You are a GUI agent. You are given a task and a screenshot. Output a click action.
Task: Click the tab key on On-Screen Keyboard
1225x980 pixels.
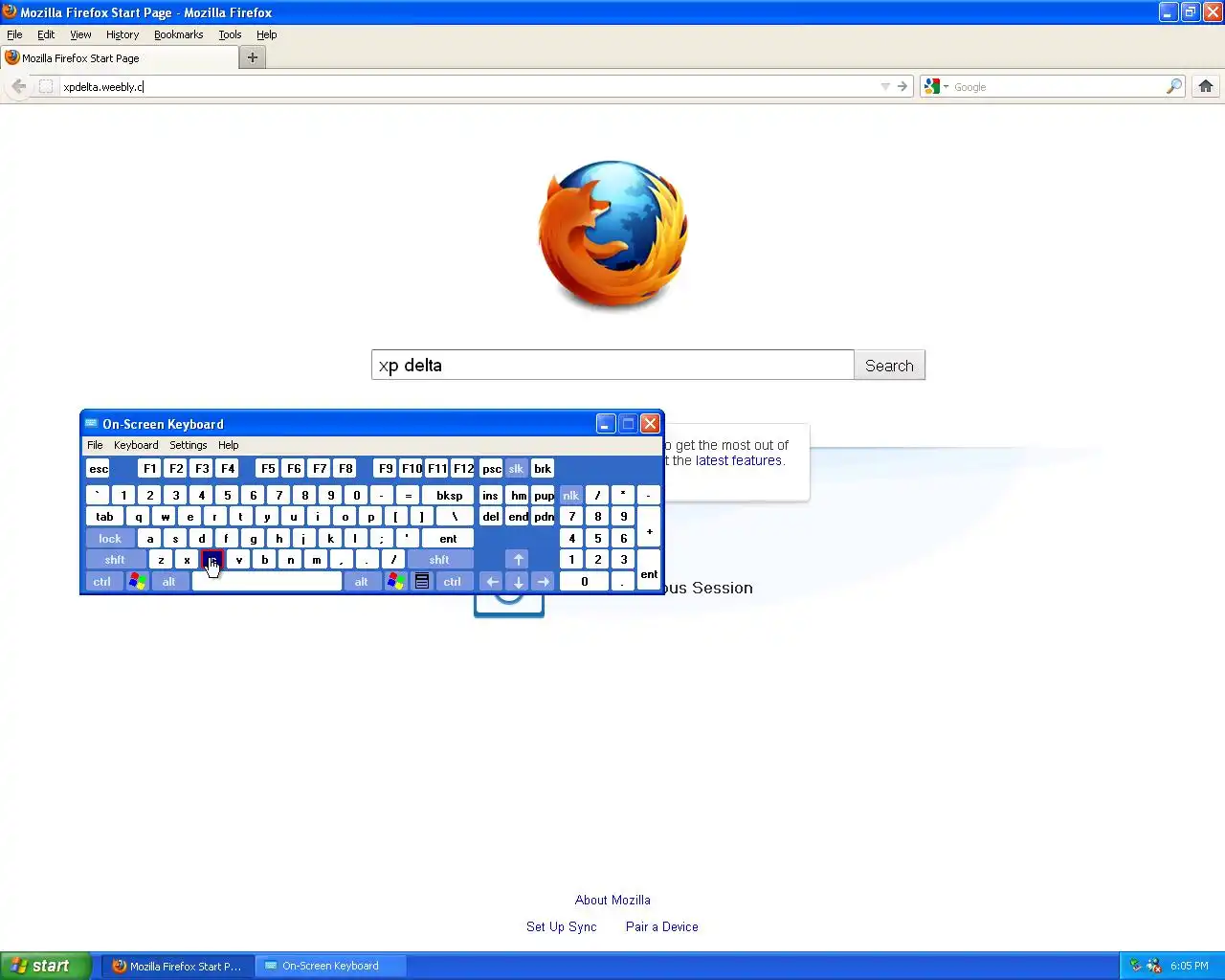click(104, 517)
